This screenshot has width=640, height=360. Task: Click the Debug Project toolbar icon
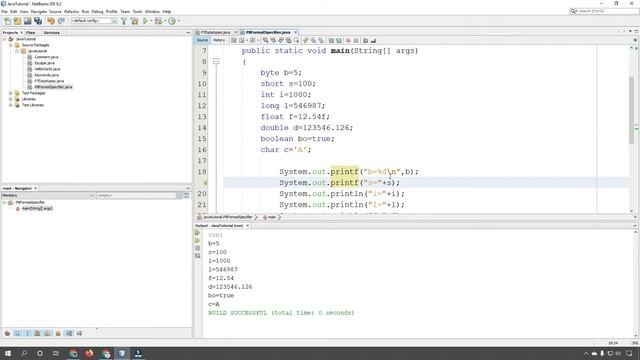click(x=158, y=21)
